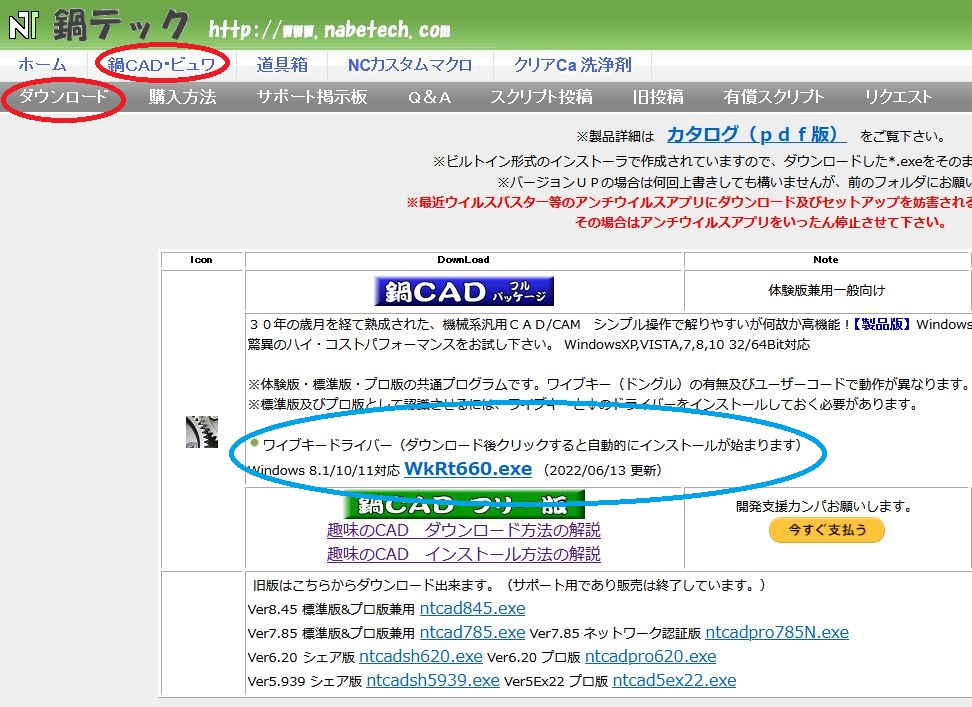Screen dimensions: 972x707
Task: Click the 今すぐ支払う donate button
Action: point(826,530)
